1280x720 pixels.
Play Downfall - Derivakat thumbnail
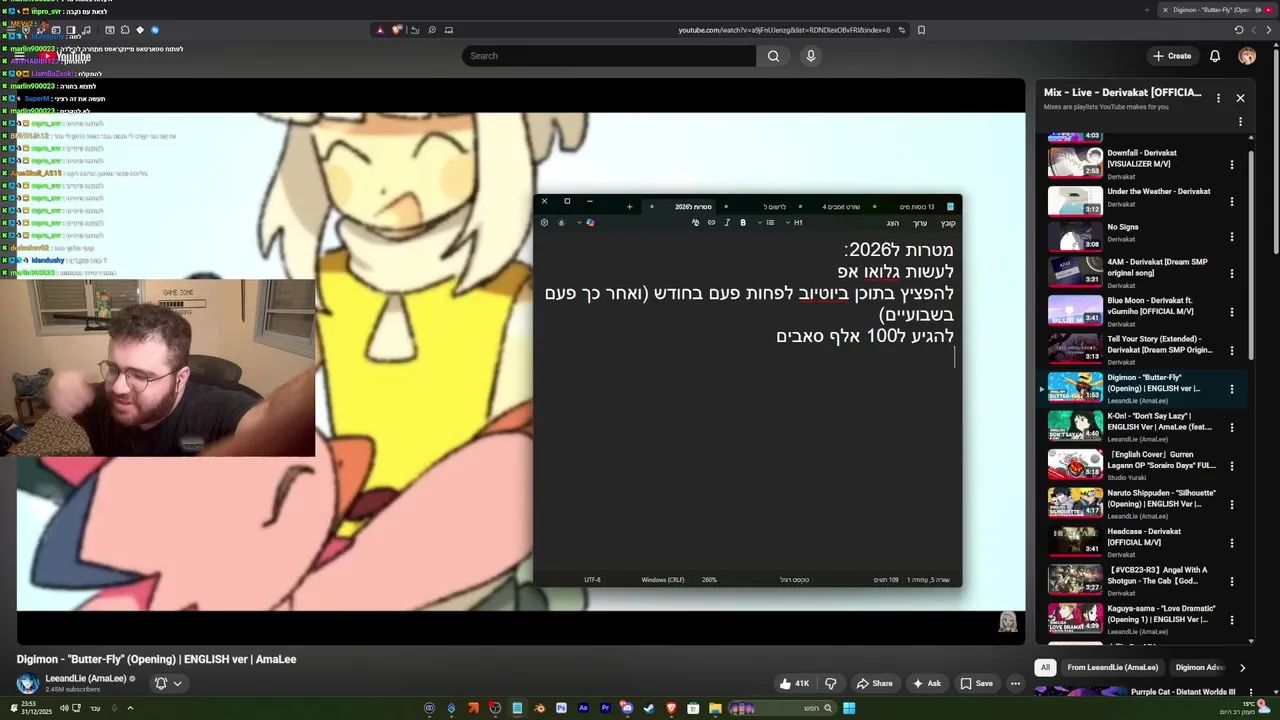pyautogui.click(x=1075, y=163)
